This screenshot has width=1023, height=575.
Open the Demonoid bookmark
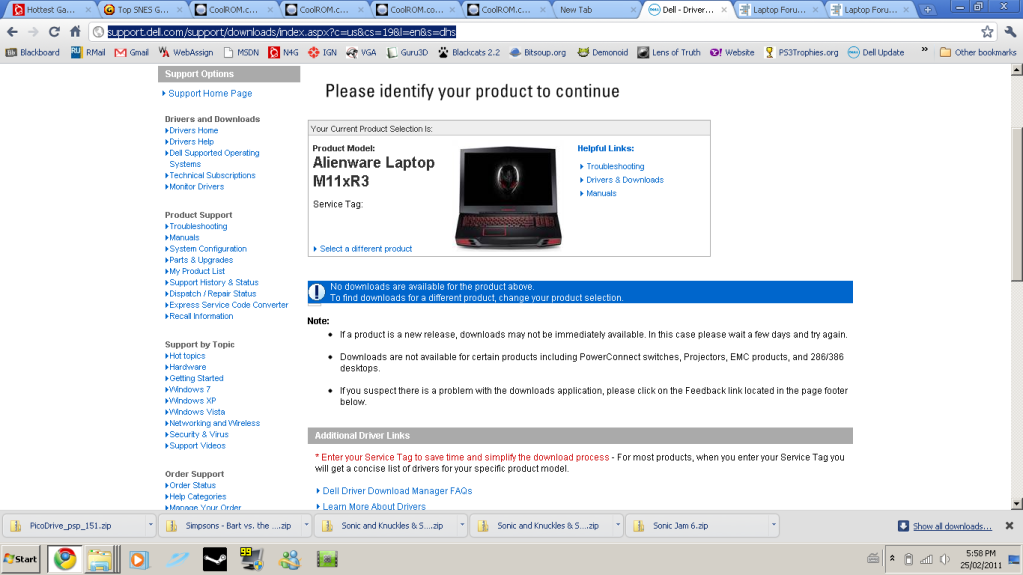(603, 52)
